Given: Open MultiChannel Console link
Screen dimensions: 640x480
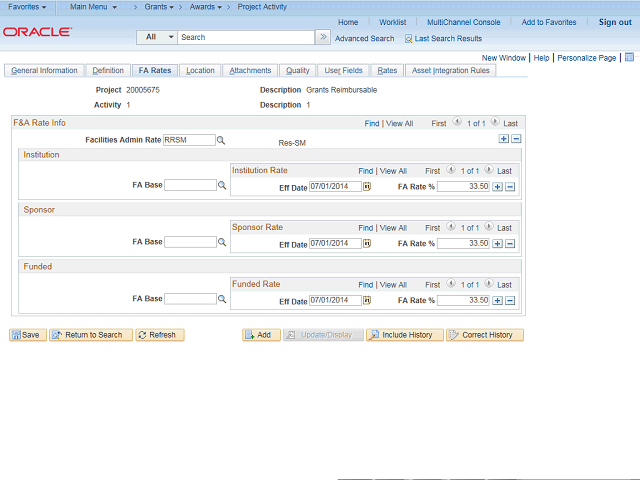Looking at the screenshot, I should tap(463, 22).
